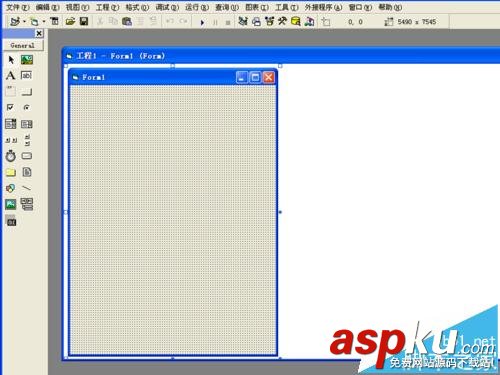Select the Frame control tool
The width and height of the screenshot is (500, 375).
point(11,91)
